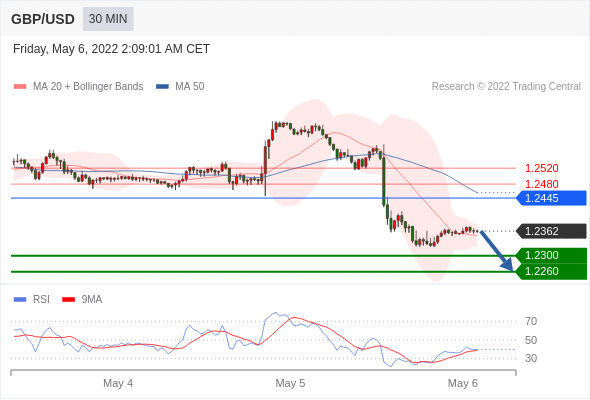Screen dimensions: 590x400
Task: Click the black 1.2362 current price tag
Action: click(x=551, y=231)
